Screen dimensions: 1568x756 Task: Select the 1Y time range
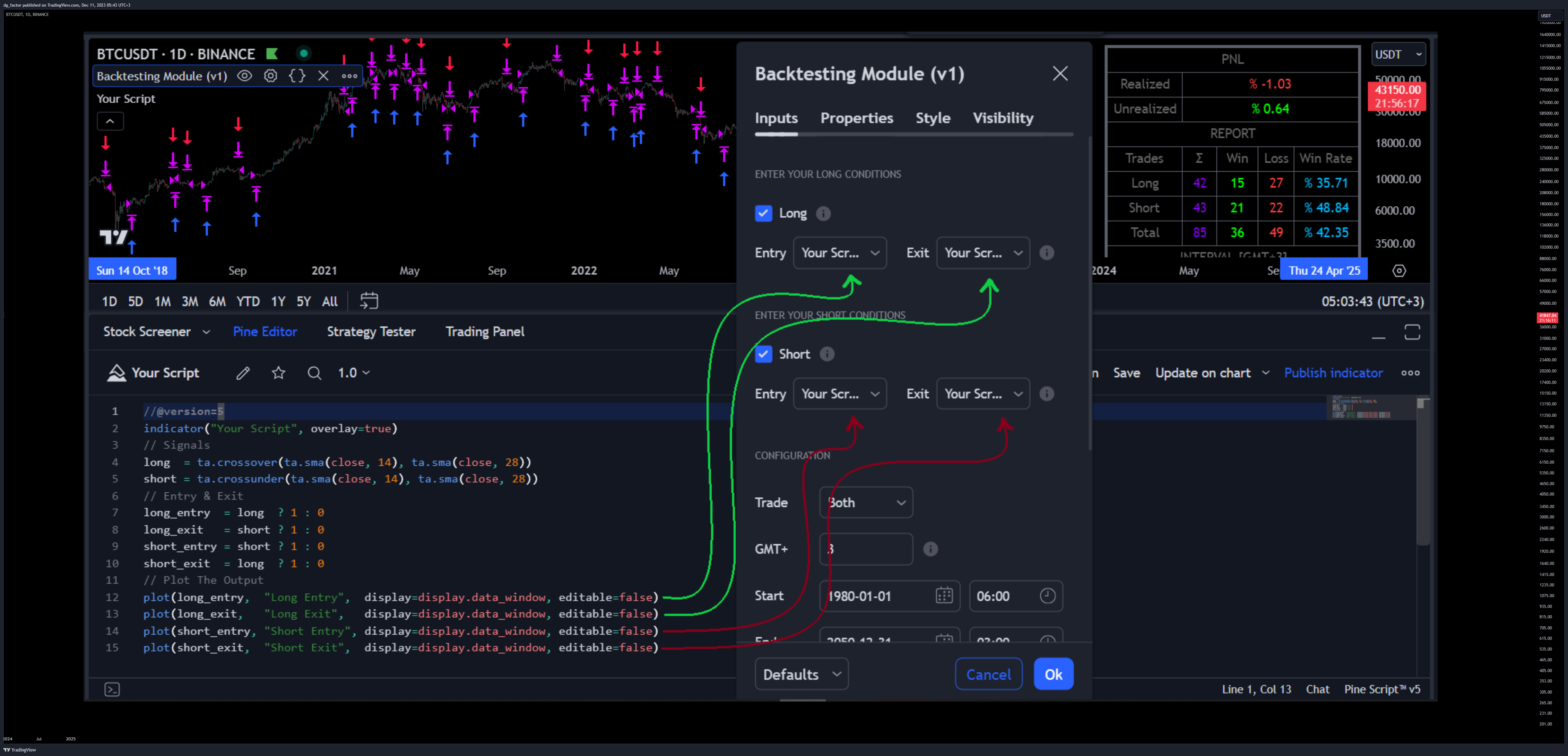click(278, 301)
